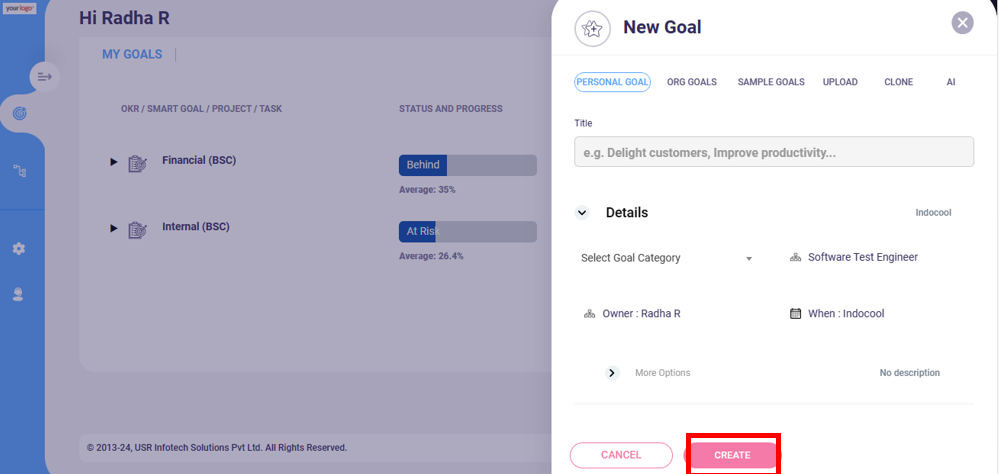This screenshot has width=999, height=474.
Task: Click the CANCEL button
Action: [621, 456]
